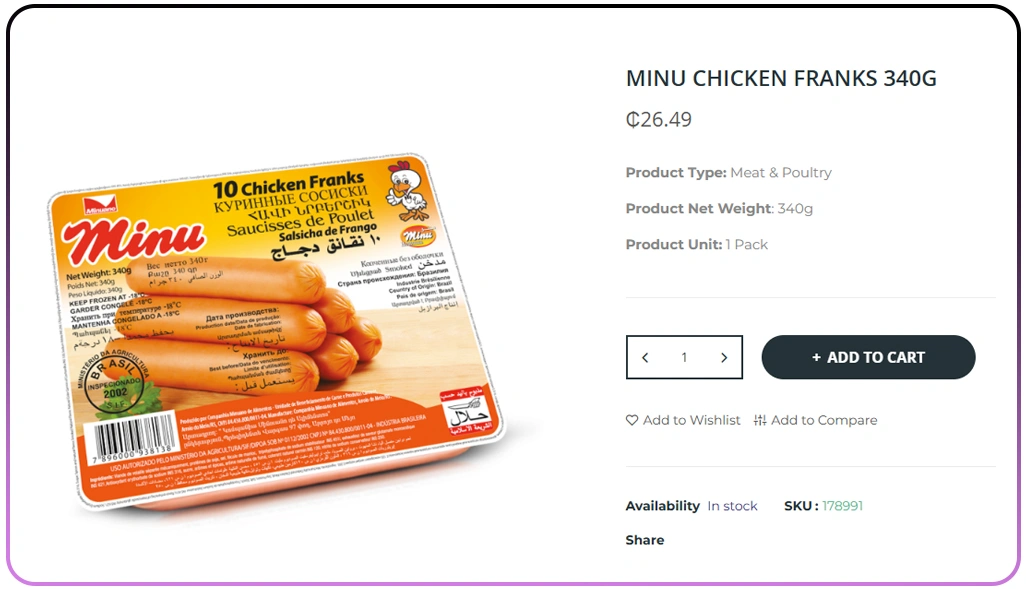1026x589 pixels.
Task: Click the heart icon beside Add to Wishlist
Action: pyautogui.click(x=631, y=420)
